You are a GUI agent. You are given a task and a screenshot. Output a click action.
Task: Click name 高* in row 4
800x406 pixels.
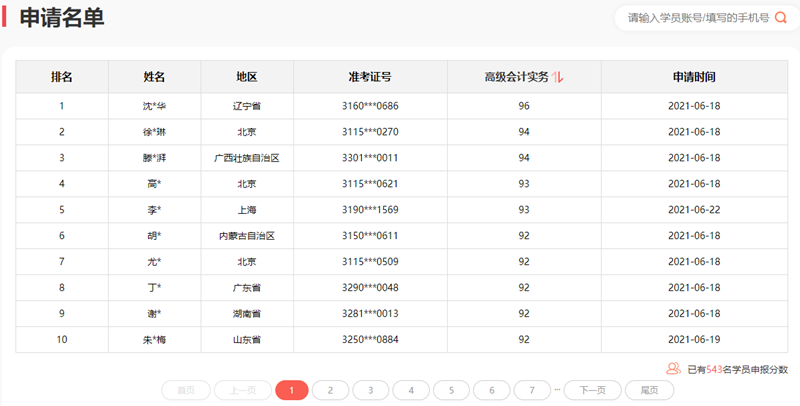(154, 184)
